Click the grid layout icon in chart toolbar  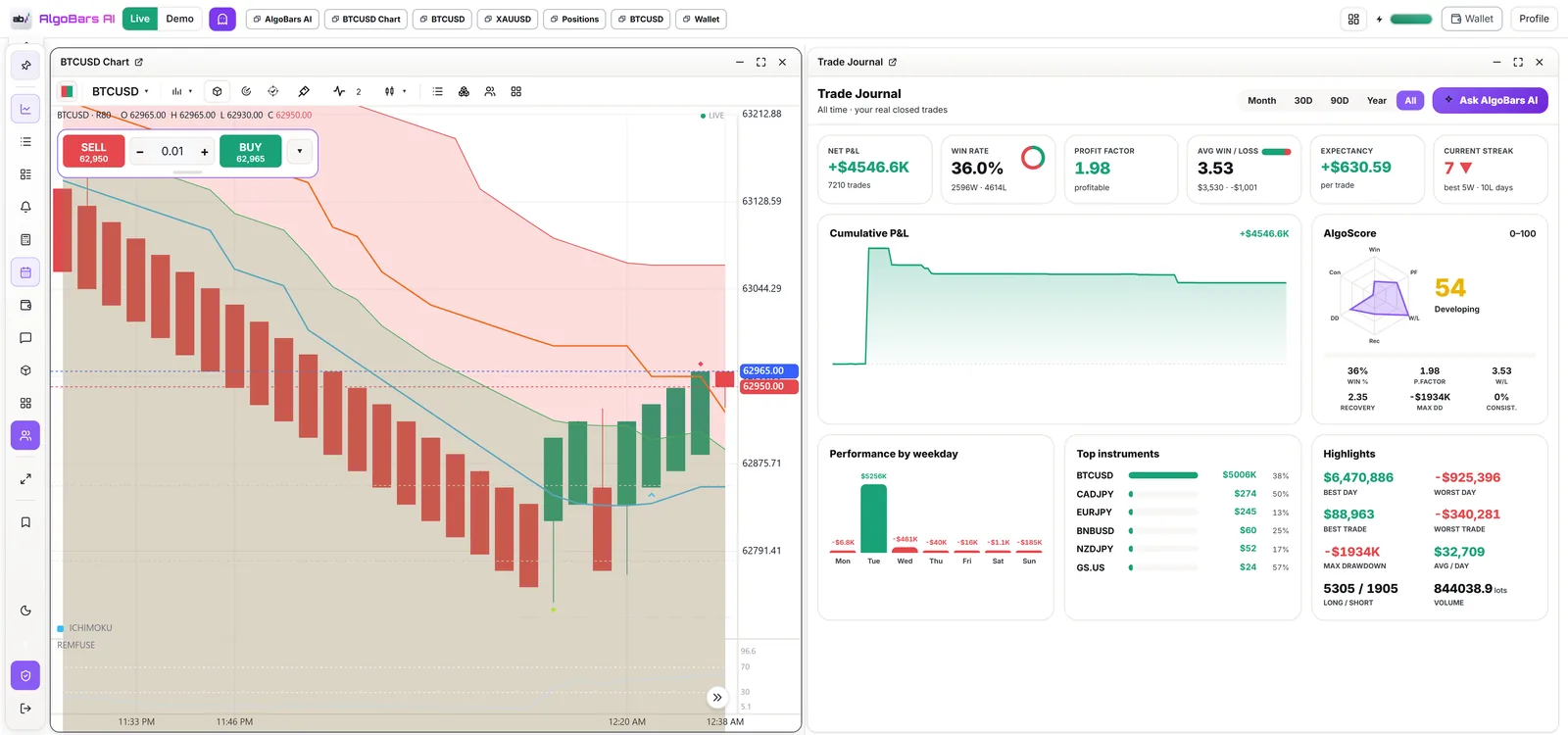click(x=516, y=91)
